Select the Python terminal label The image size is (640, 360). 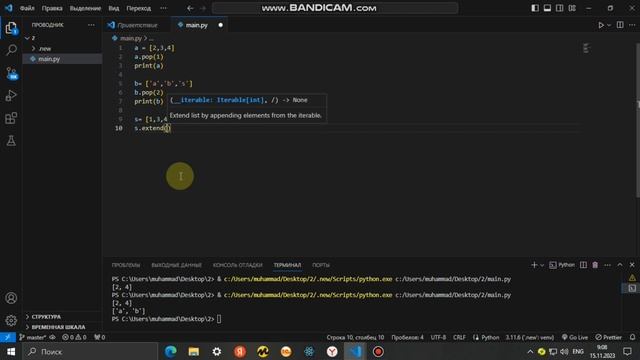click(562, 265)
